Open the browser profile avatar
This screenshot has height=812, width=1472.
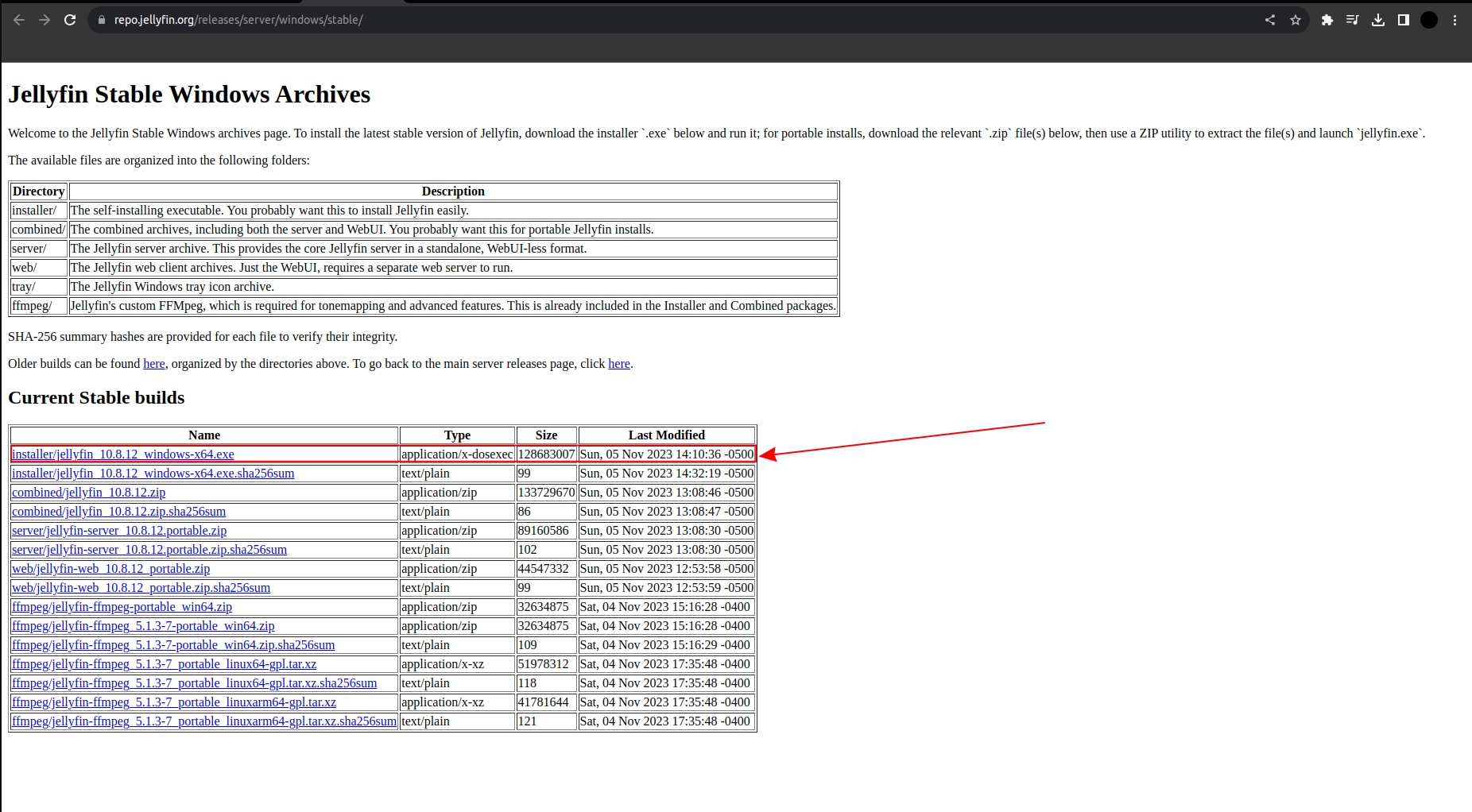[1429, 20]
